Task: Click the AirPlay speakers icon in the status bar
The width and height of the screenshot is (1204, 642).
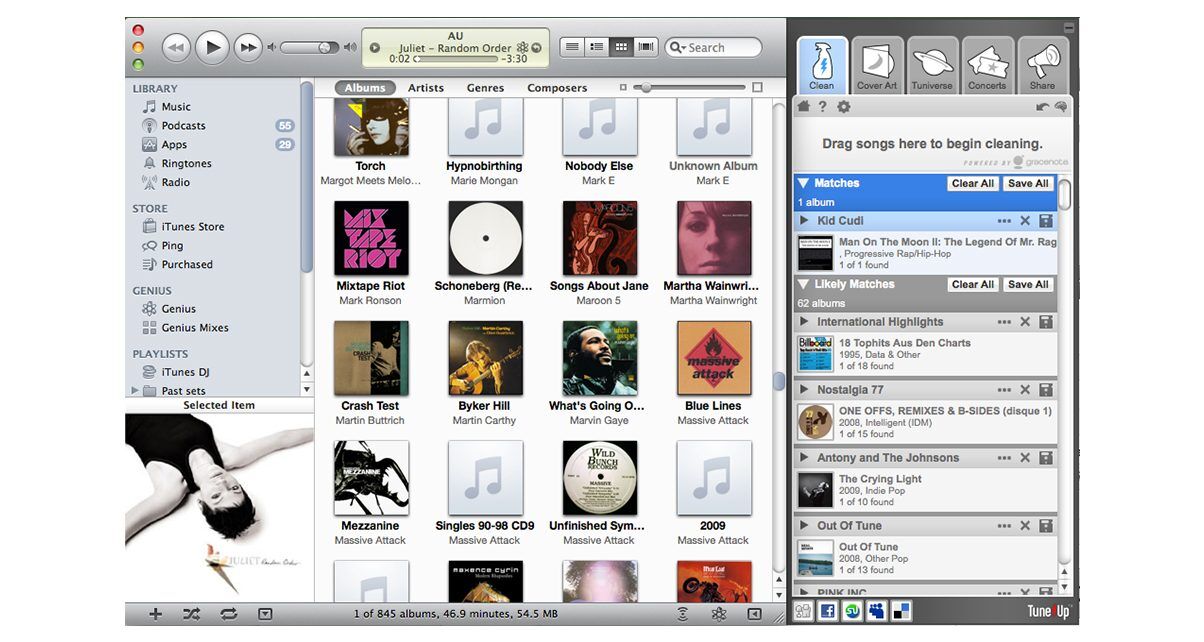Action: [683, 614]
